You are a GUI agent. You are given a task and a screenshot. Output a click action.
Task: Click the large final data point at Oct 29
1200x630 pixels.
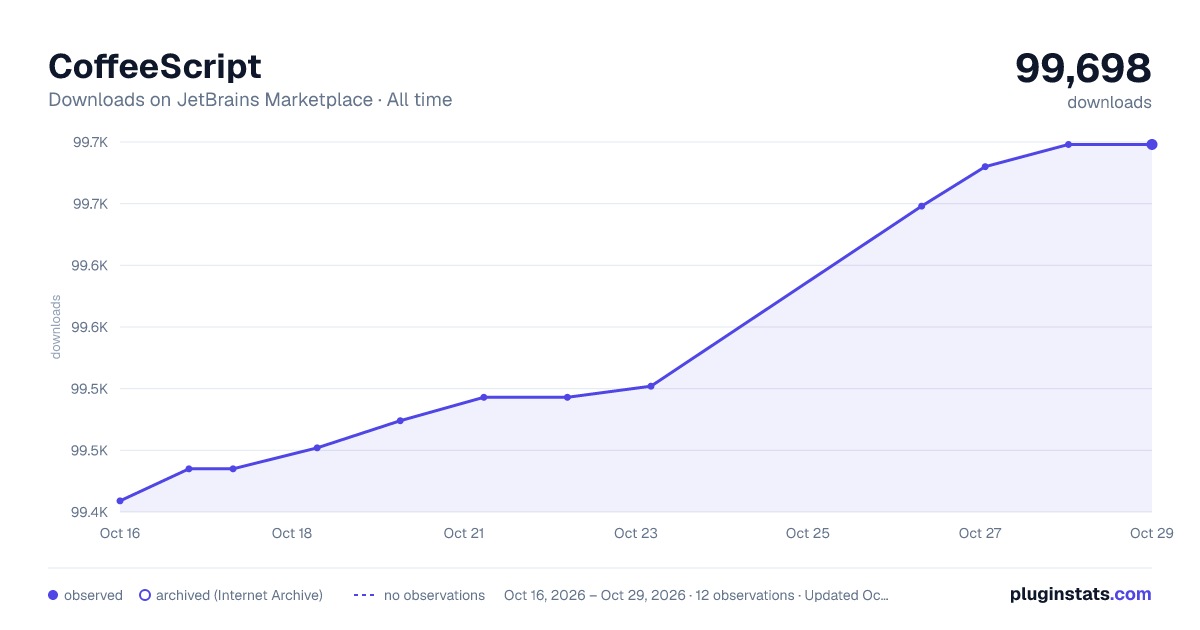1152,145
